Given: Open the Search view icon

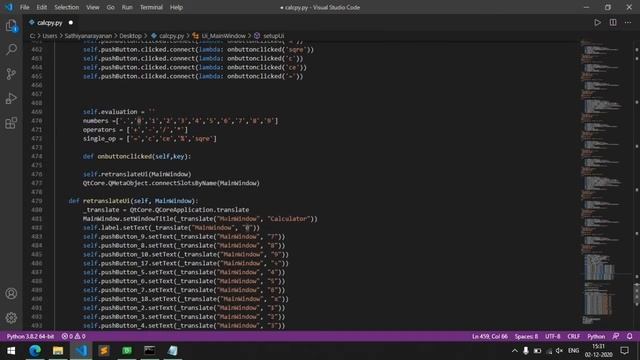Looking at the screenshot, I should pos(11,50).
